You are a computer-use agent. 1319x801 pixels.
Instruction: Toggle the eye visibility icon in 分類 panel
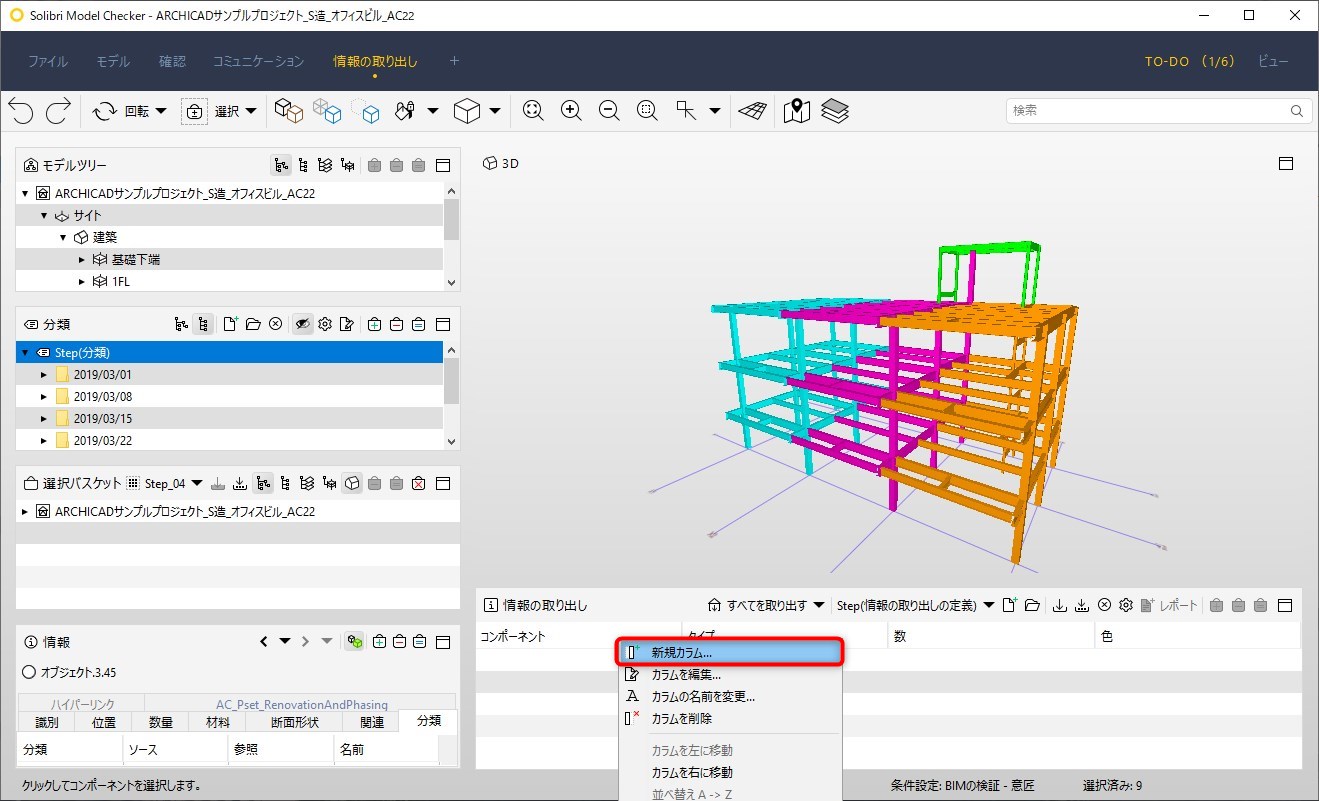[x=302, y=324]
